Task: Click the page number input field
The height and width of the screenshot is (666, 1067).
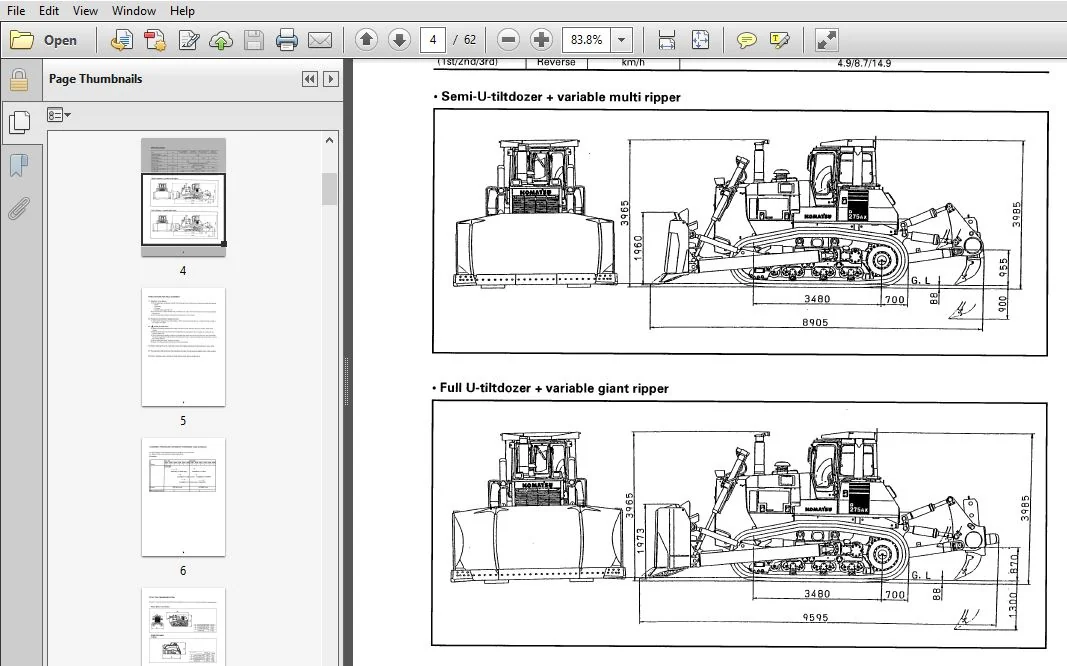Action: pyautogui.click(x=433, y=40)
